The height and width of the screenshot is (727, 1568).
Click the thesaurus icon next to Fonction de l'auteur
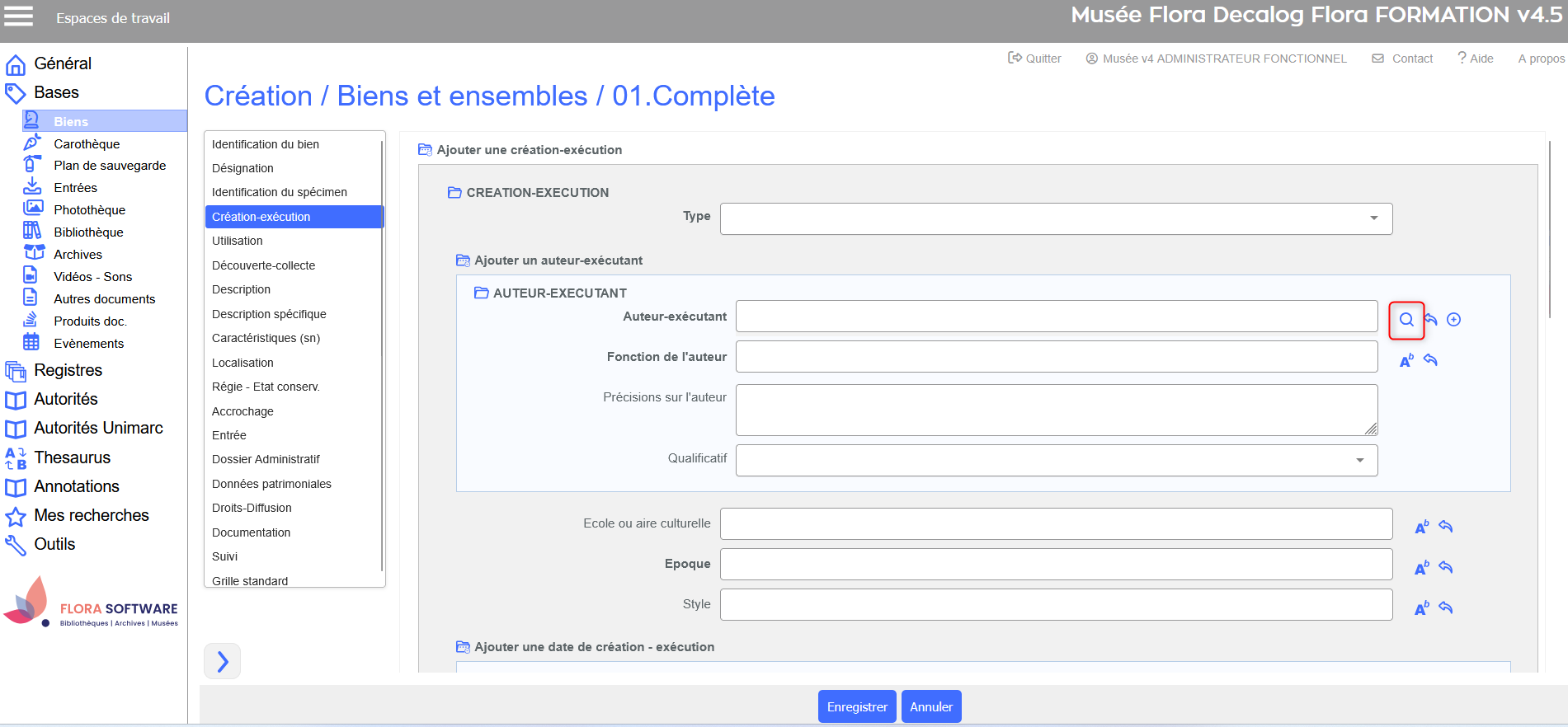[1406, 360]
